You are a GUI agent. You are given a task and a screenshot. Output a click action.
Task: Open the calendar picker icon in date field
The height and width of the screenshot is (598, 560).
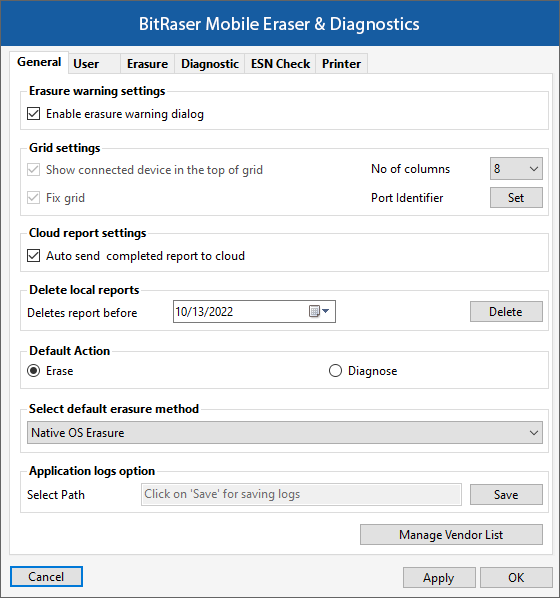[319, 312]
